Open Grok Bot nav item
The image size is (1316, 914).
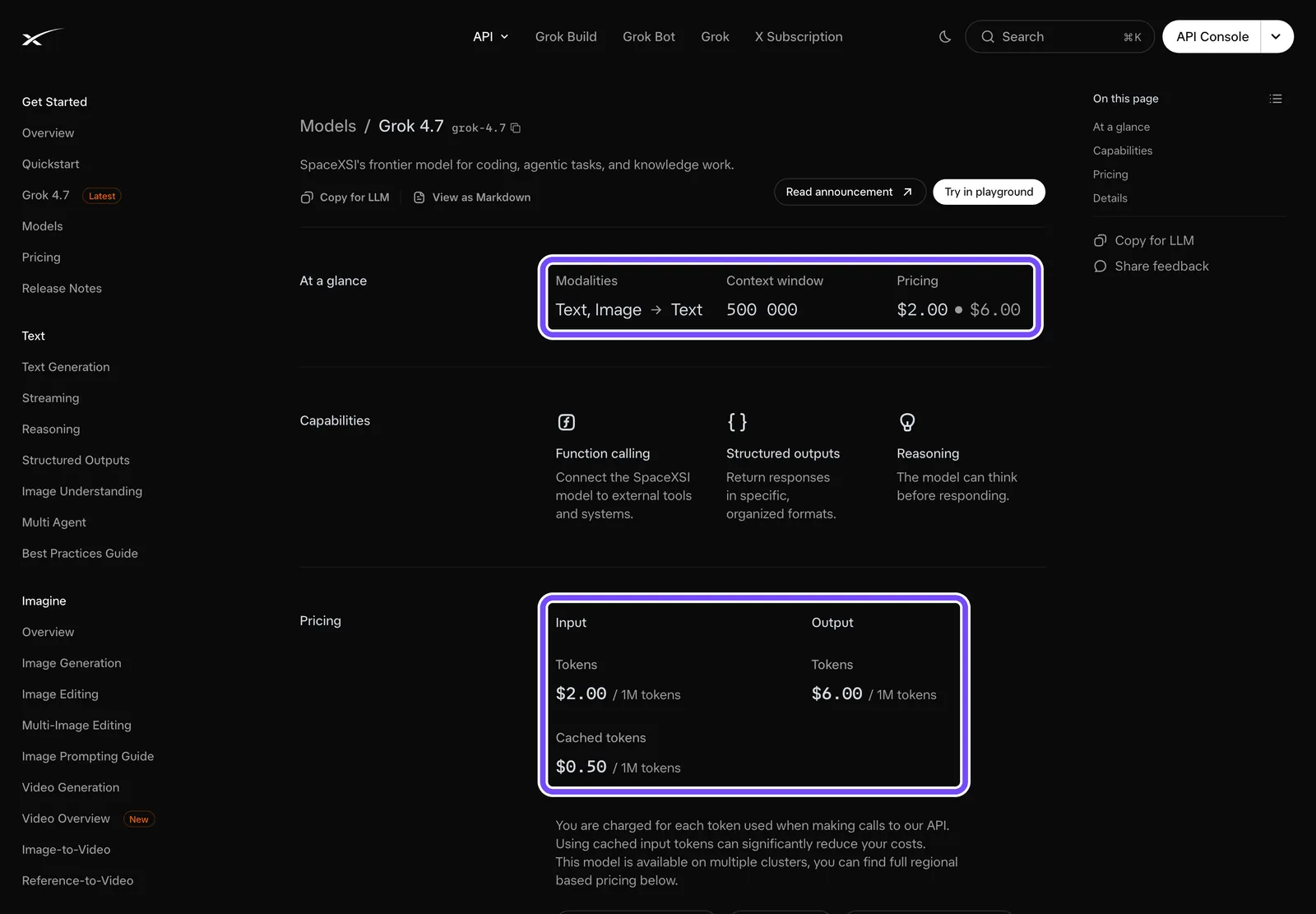(649, 37)
